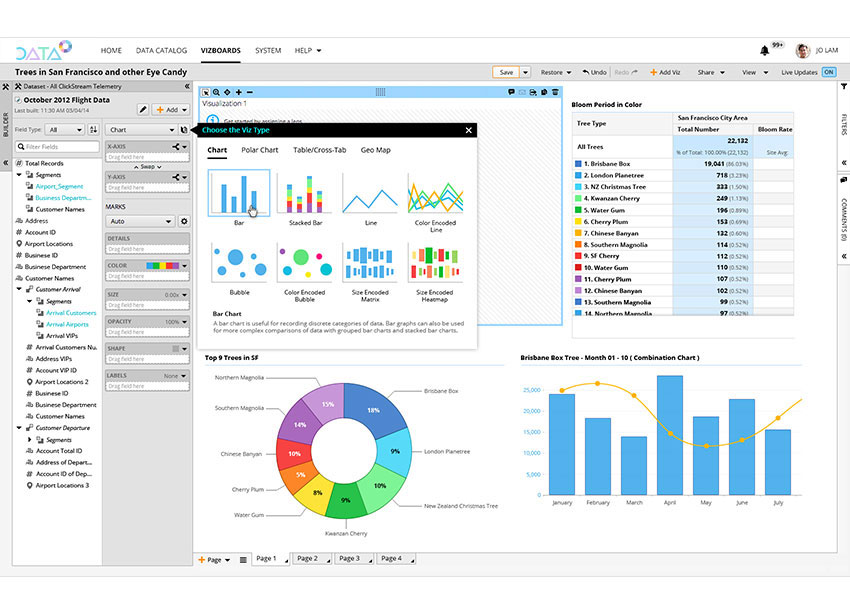Image resolution: width=850 pixels, height=590 pixels.
Task: Open the Filters funnel icon on right sidebar
Action: (843, 88)
